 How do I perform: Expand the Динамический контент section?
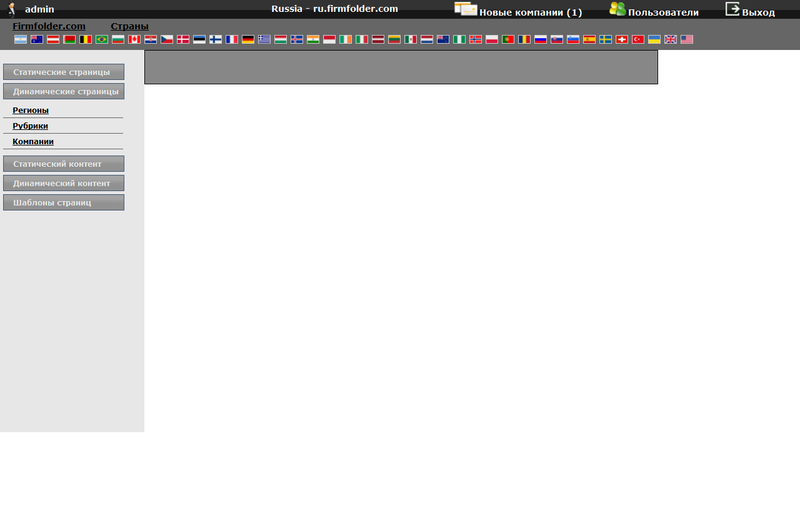point(64,183)
